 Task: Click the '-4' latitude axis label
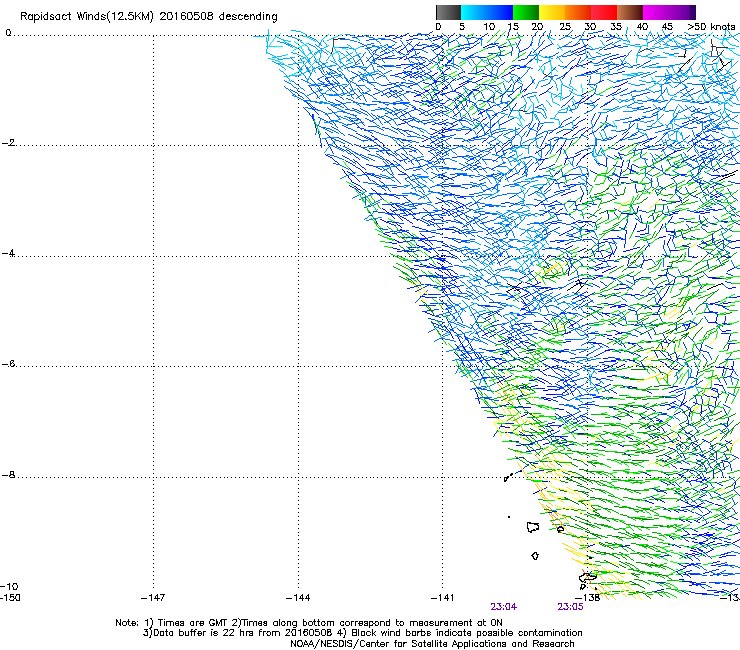coord(8,253)
